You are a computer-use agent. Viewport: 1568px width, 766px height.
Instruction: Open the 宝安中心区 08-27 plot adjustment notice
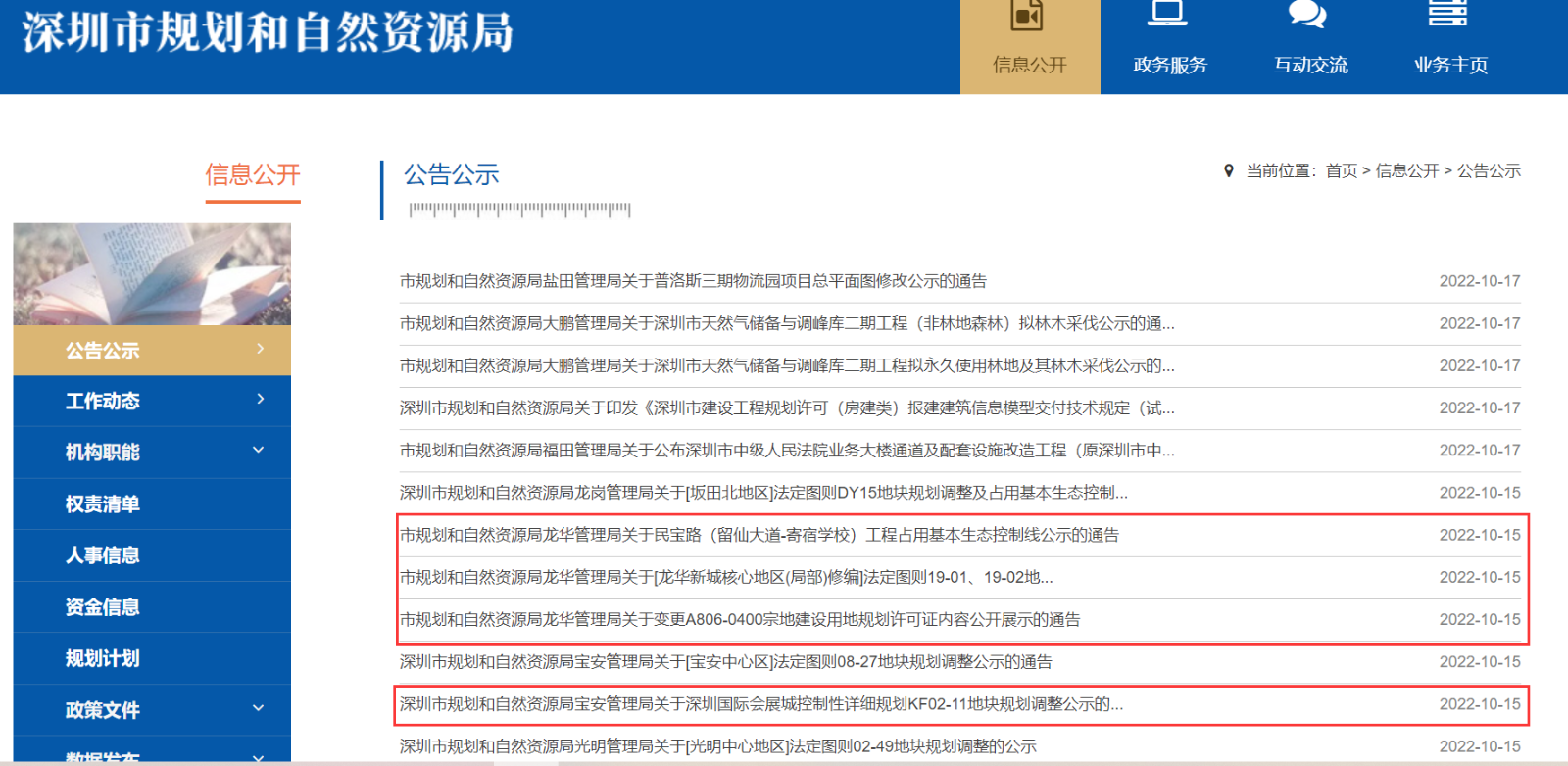click(x=725, y=662)
